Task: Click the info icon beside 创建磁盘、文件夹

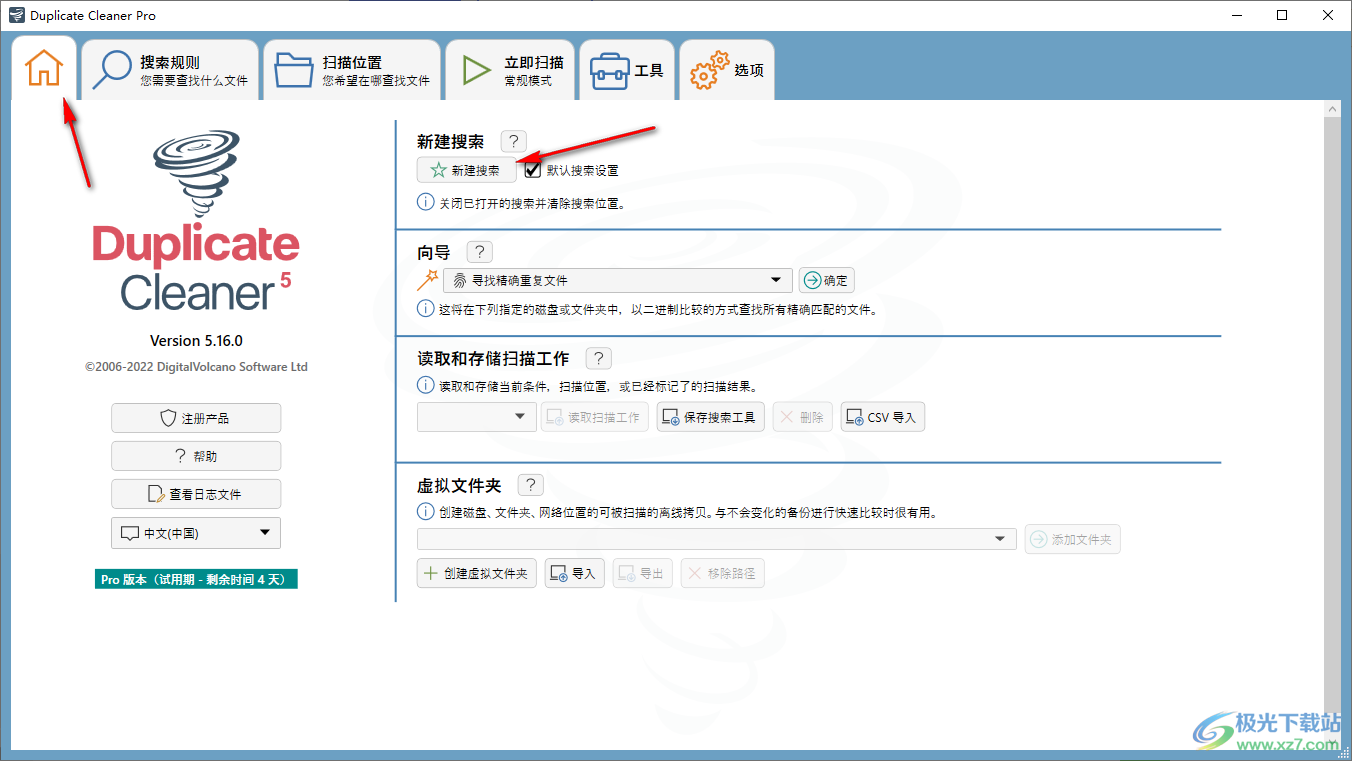Action: point(425,512)
